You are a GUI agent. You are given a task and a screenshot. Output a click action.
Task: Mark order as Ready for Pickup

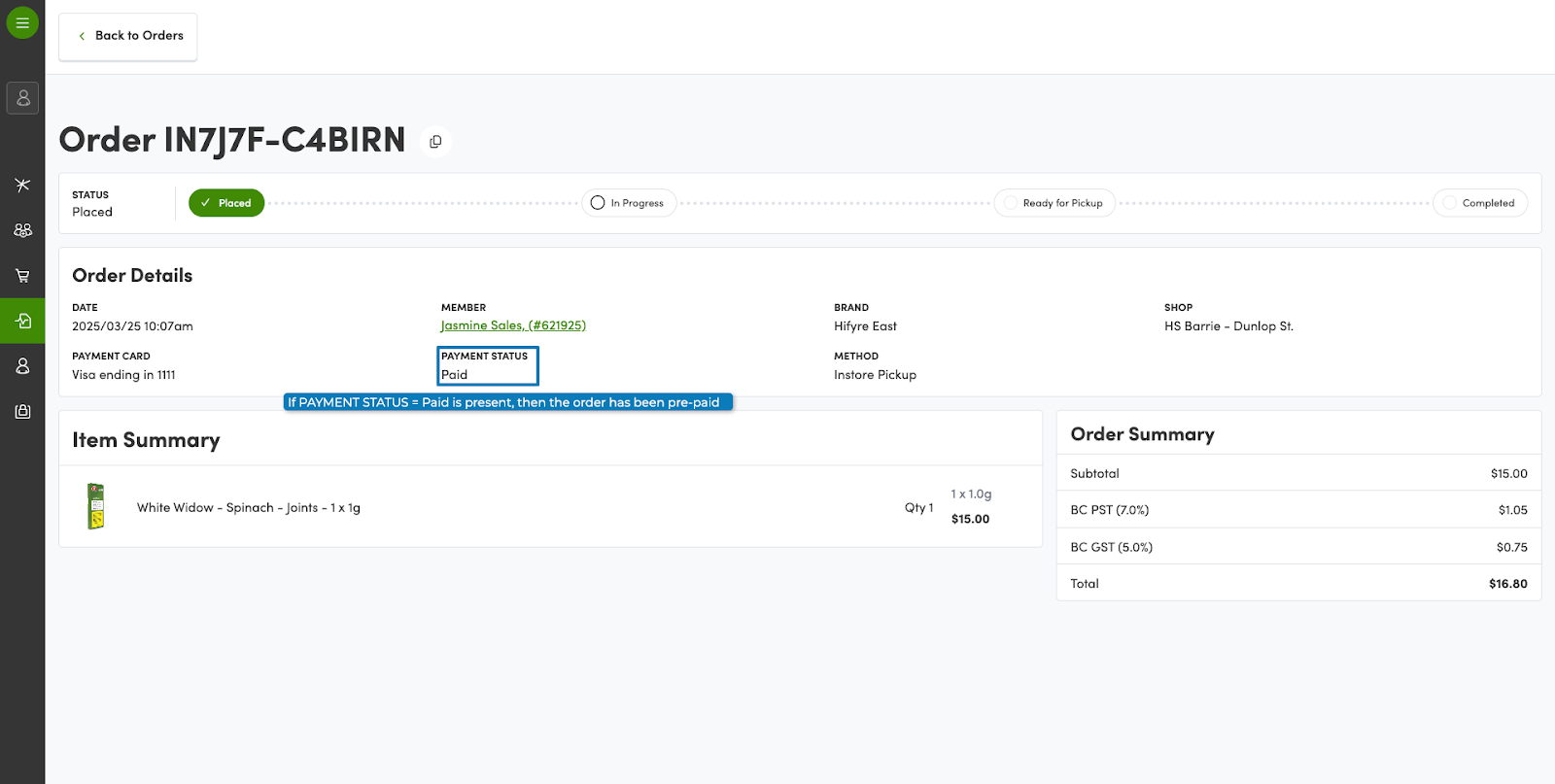pyautogui.click(x=1054, y=203)
